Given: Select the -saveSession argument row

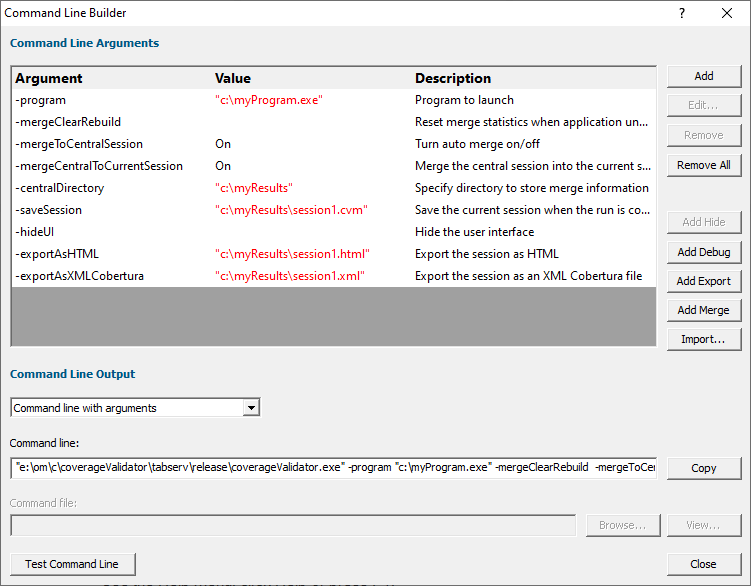Looking at the screenshot, I should pos(333,210).
